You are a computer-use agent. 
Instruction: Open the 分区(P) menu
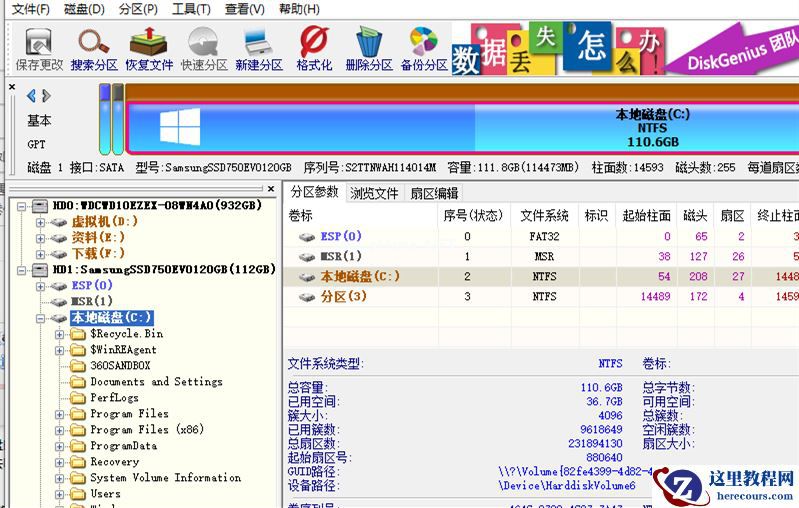(138, 9)
